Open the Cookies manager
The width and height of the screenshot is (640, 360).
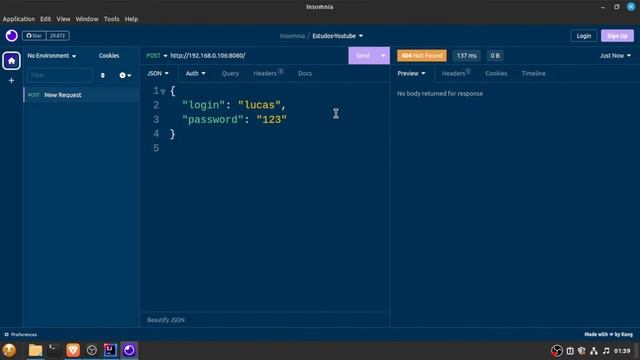109,56
